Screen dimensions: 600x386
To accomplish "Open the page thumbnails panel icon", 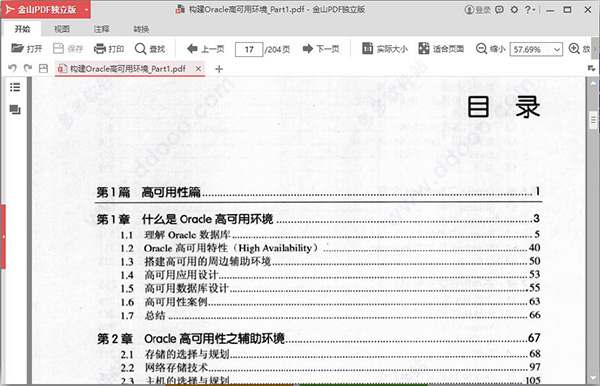I will 15,110.
